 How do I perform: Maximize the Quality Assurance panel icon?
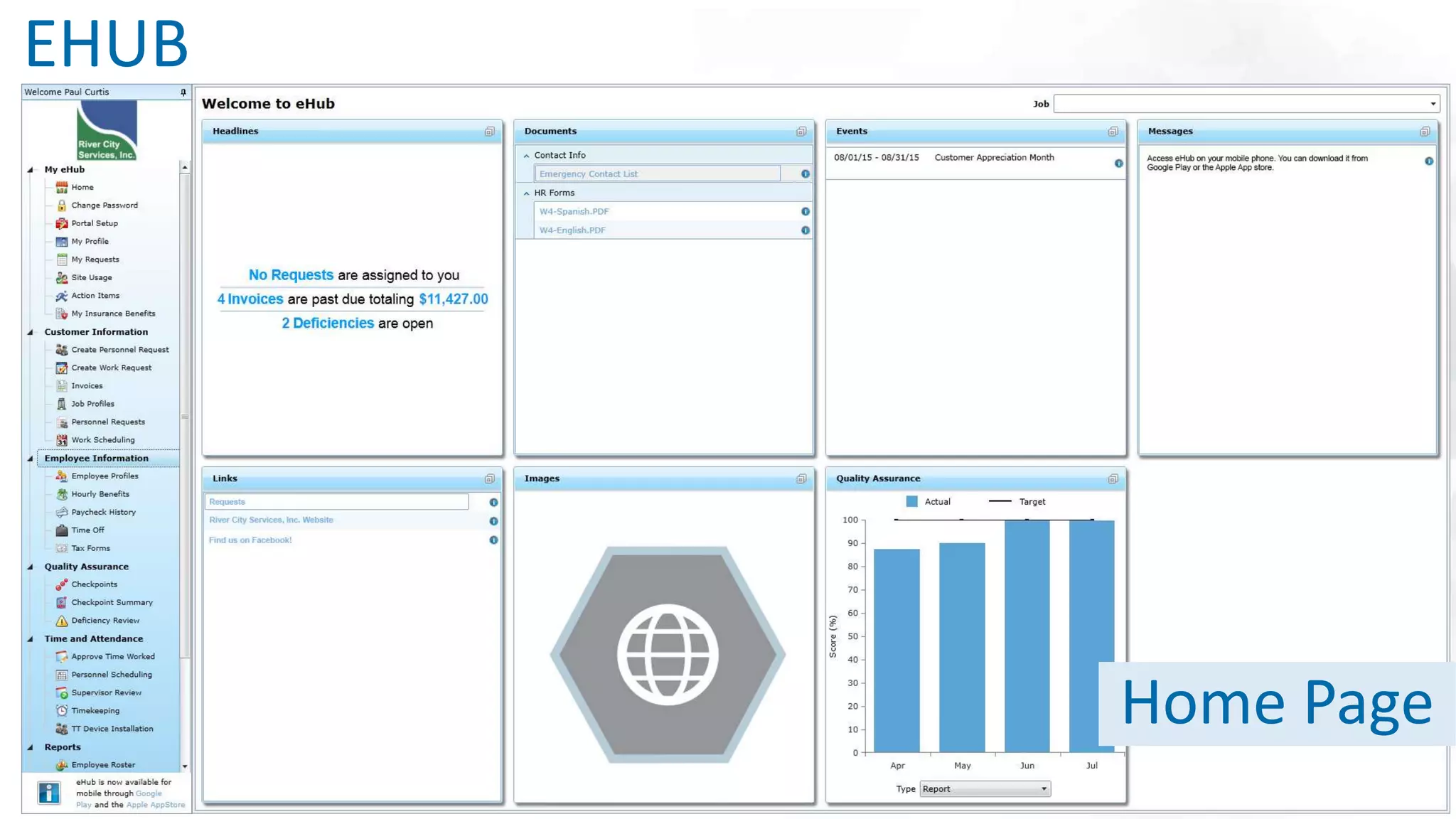(1113, 479)
